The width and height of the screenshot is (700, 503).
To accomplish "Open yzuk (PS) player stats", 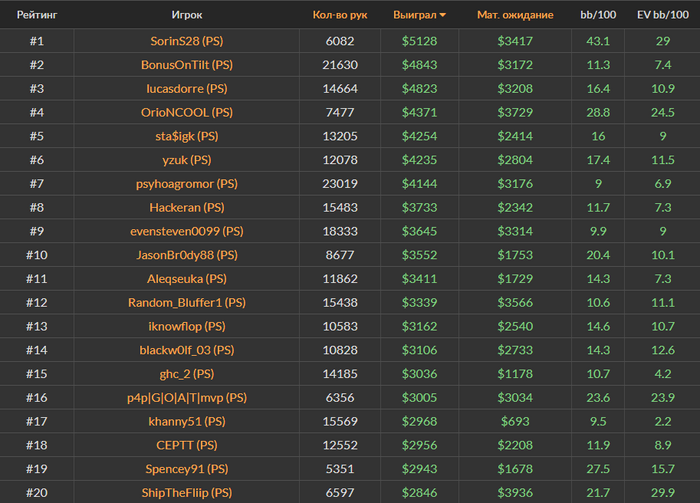I will [186, 160].
